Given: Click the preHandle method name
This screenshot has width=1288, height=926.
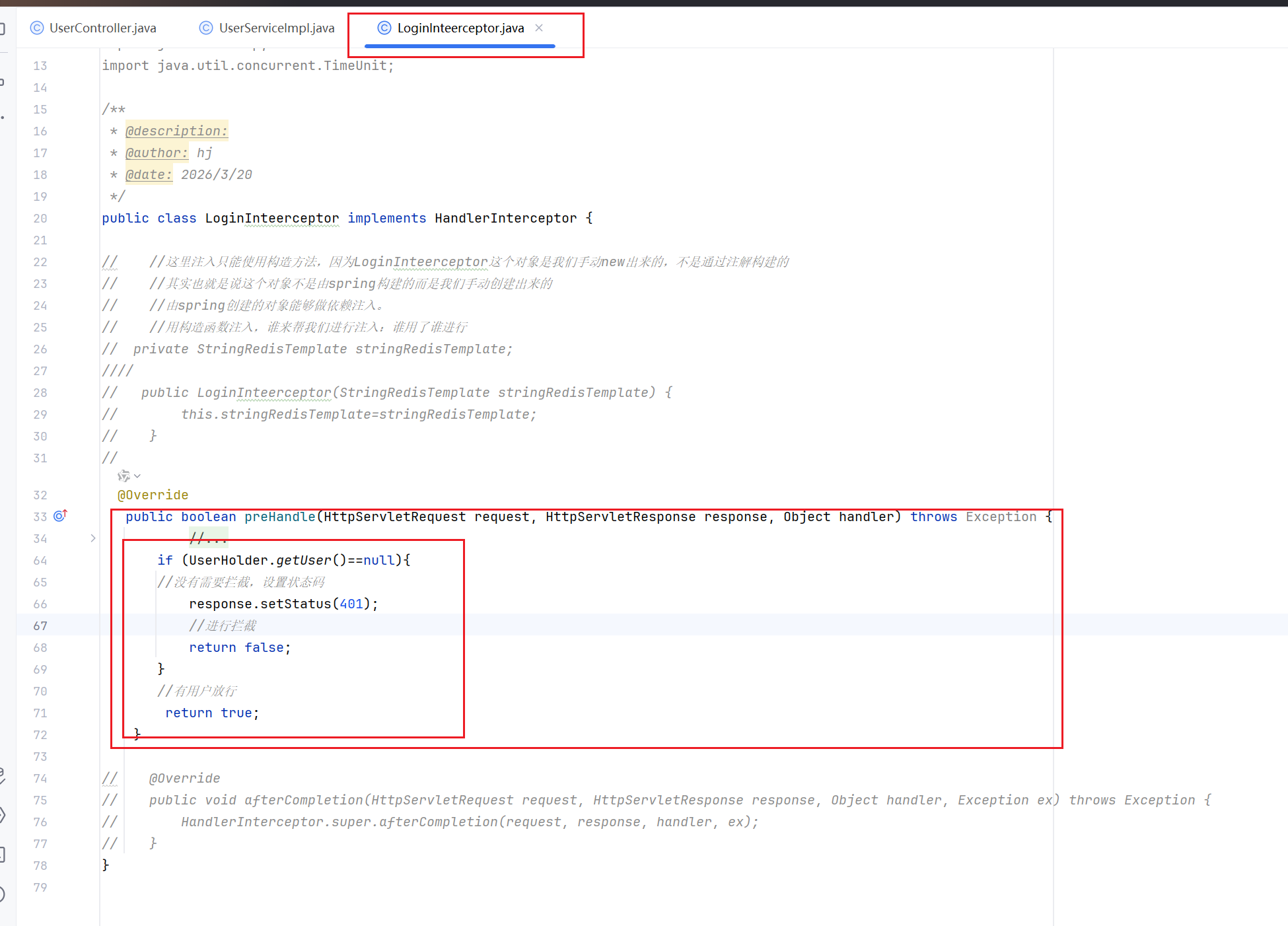Looking at the screenshot, I should [x=279, y=516].
